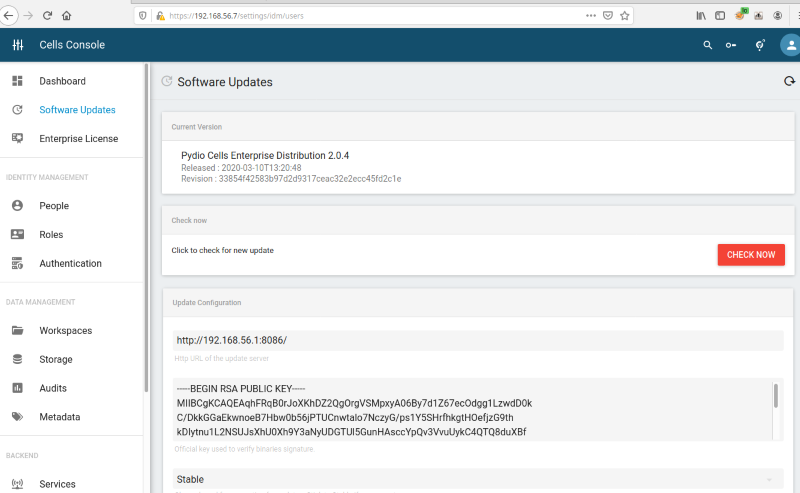This screenshot has width=800, height=493.
Task: Open Firefox account icon
Action: [x=778, y=16]
